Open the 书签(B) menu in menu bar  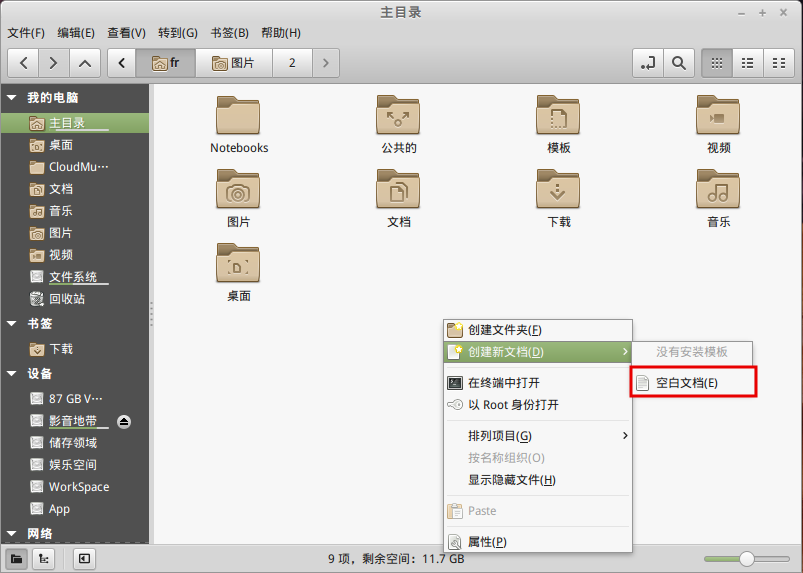pos(229,33)
